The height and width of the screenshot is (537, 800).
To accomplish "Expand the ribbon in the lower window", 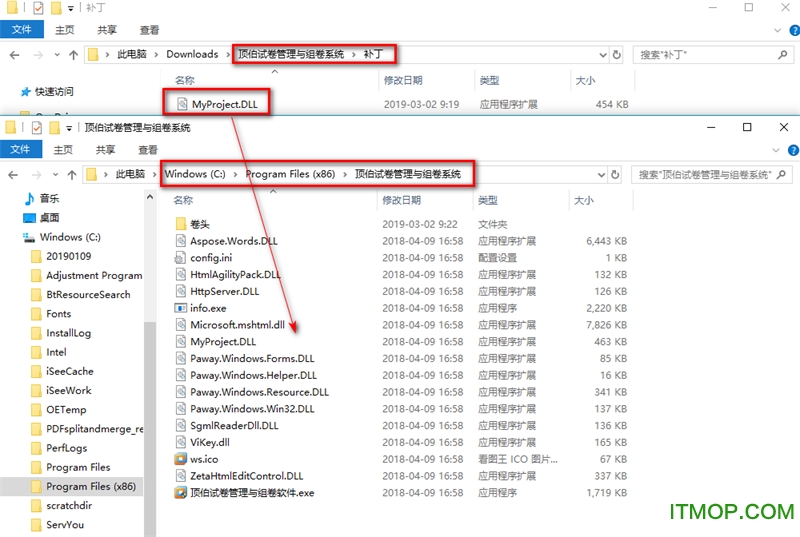I will coord(771,150).
